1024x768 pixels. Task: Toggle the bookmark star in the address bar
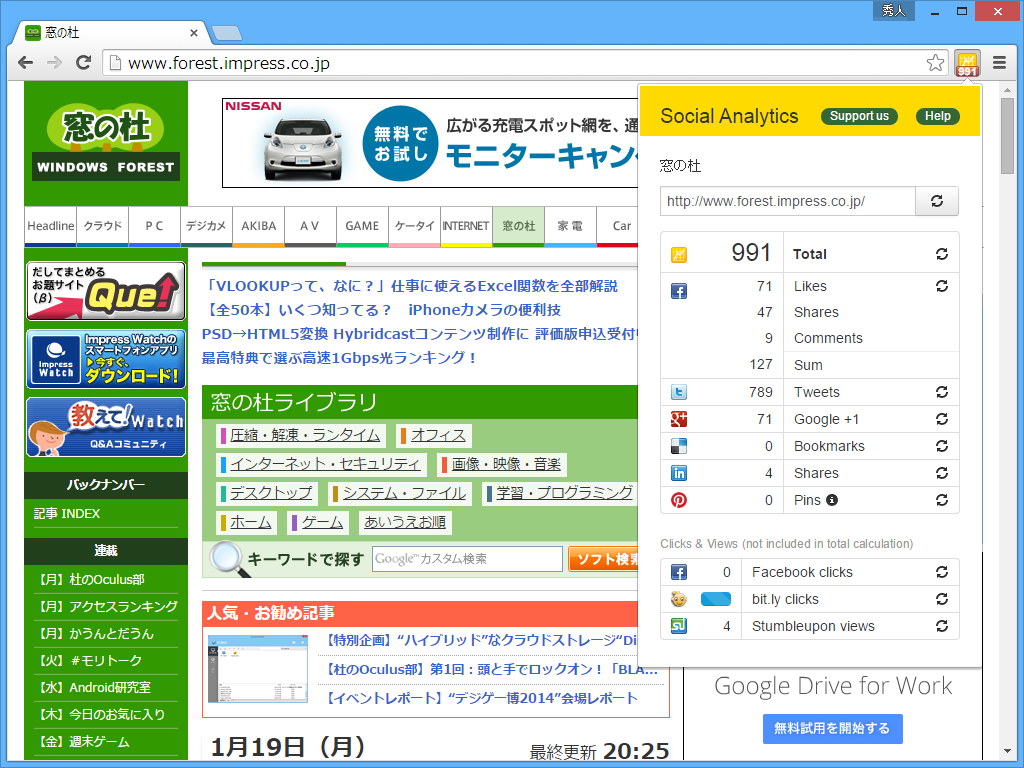(x=935, y=62)
